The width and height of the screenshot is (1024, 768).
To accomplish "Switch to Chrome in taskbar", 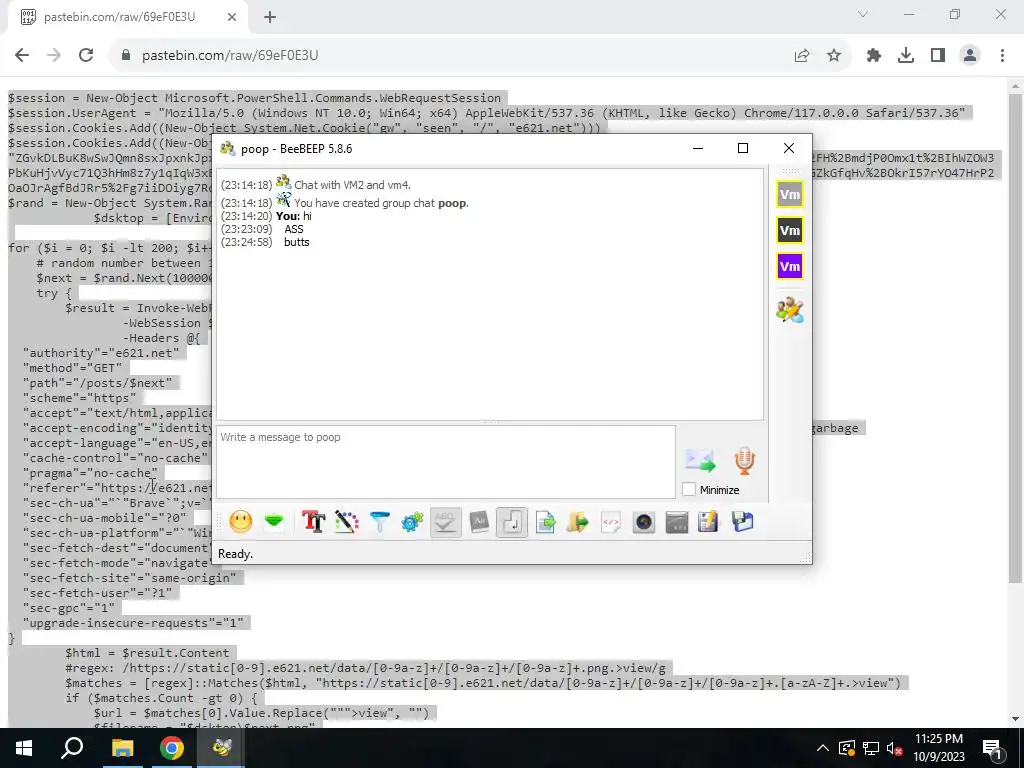I will click(172, 748).
